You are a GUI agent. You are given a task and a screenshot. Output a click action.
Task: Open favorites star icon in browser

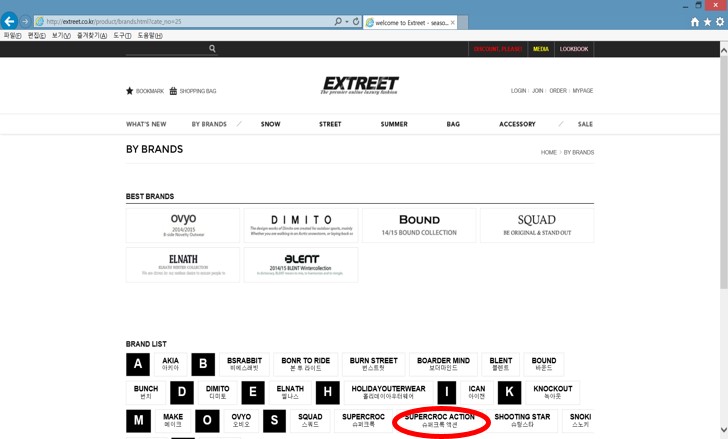point(707,22)
